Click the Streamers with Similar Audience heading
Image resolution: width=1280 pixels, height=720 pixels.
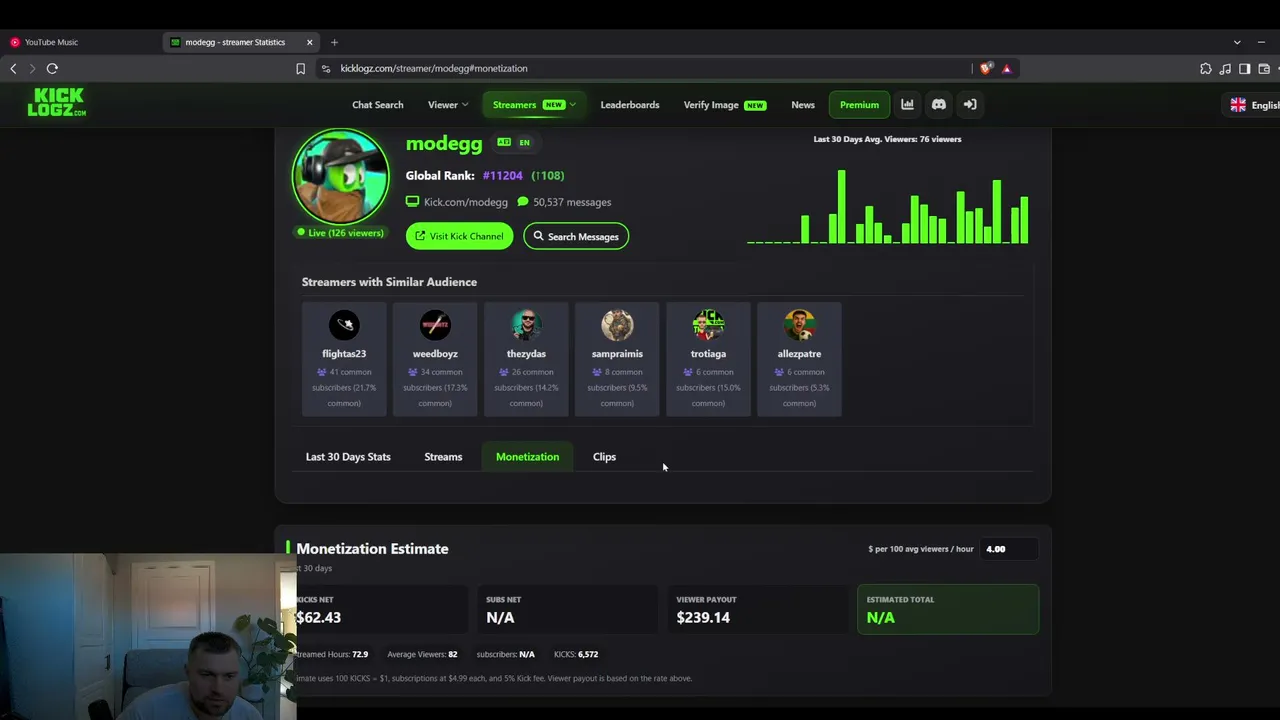389,282
